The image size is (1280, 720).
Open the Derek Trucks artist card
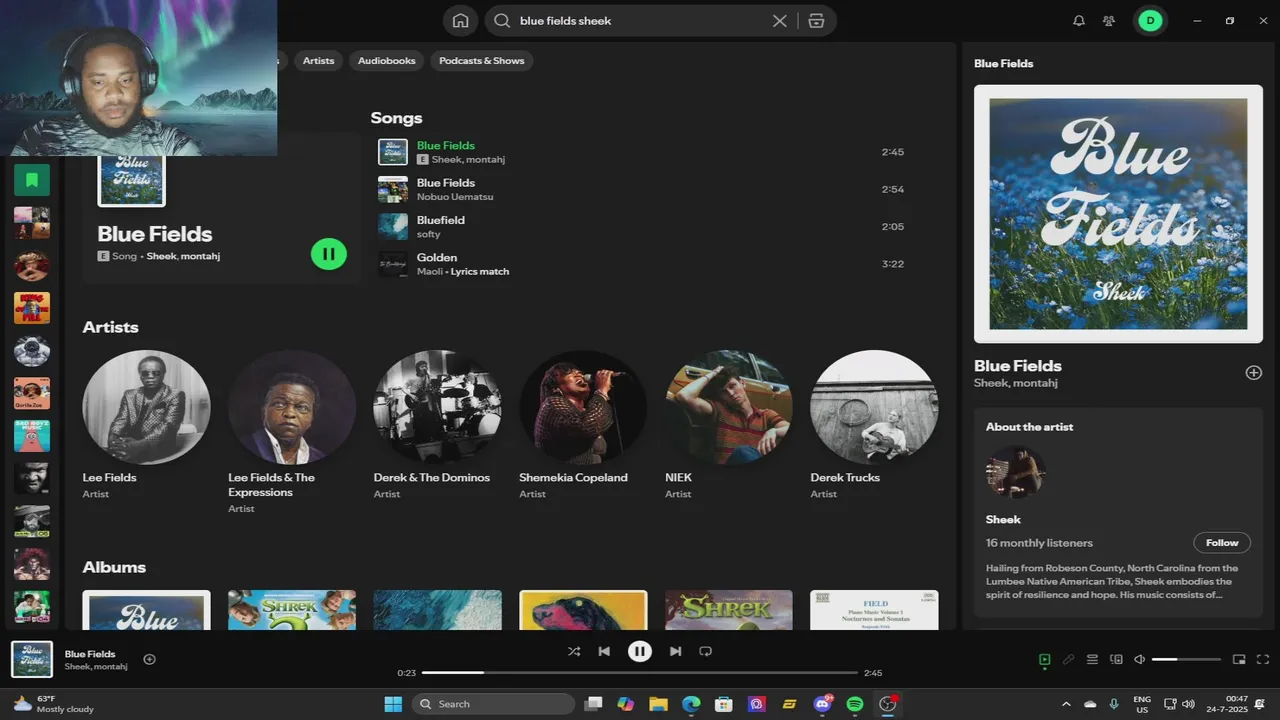coord(874,426)
